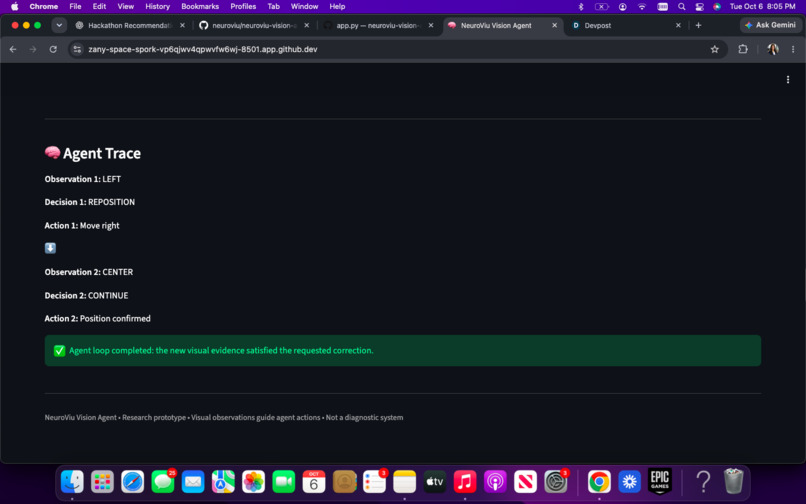This screenshot has width=806, height=504.
Task: Bookmark this page with the star icon
Action: tap(715, 49)
